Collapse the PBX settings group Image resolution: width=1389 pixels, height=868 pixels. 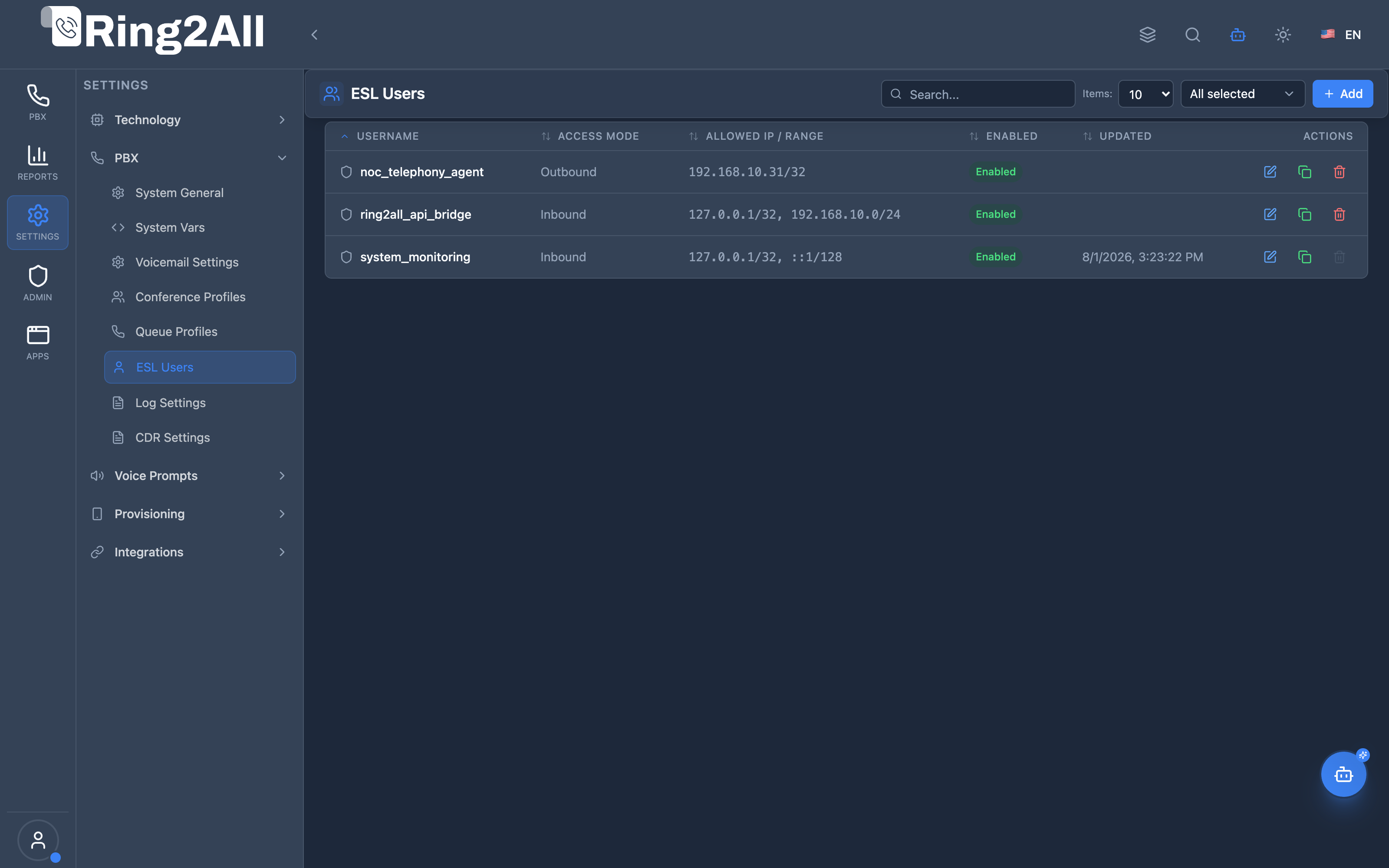click(x=189, y=158)
